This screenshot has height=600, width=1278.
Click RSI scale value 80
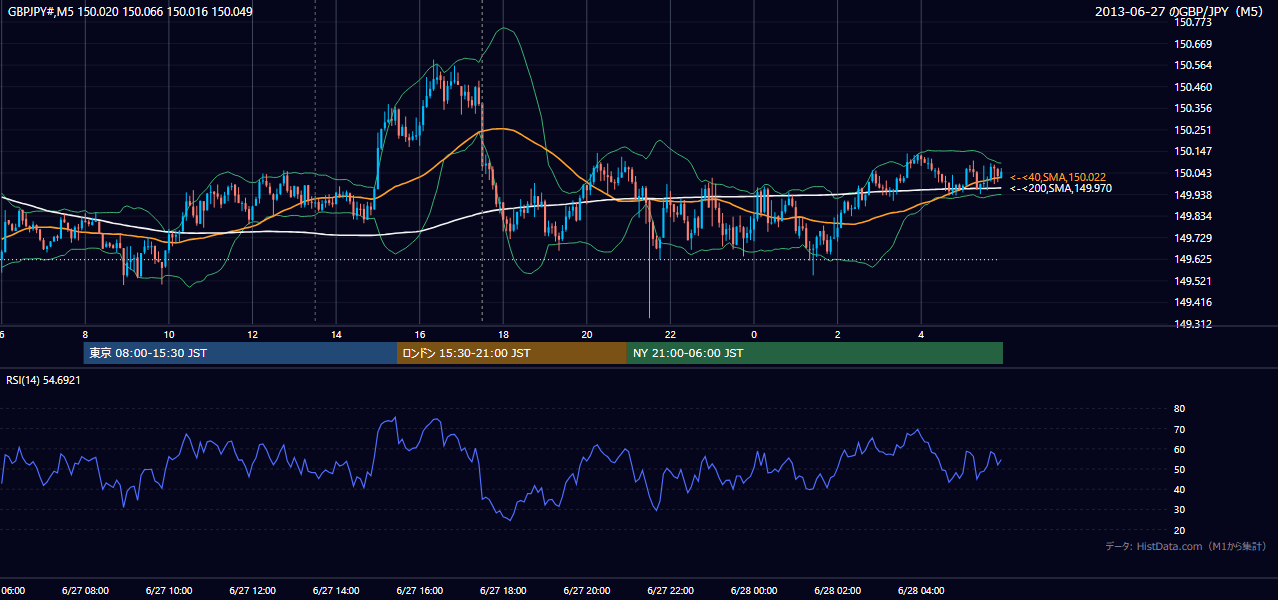point(1179,409)
